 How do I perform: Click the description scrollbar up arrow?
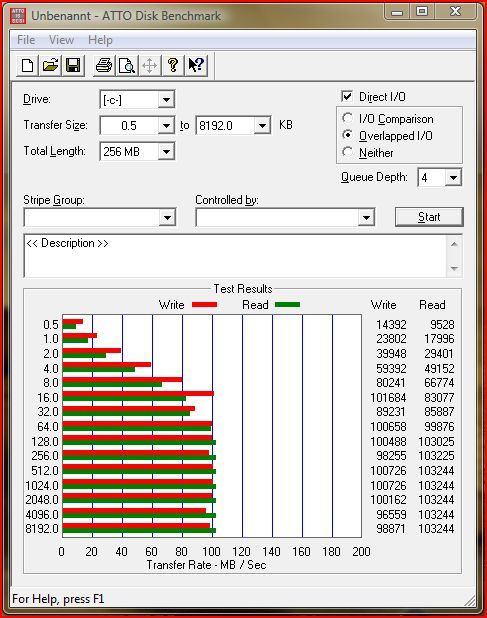click(454, 244)
